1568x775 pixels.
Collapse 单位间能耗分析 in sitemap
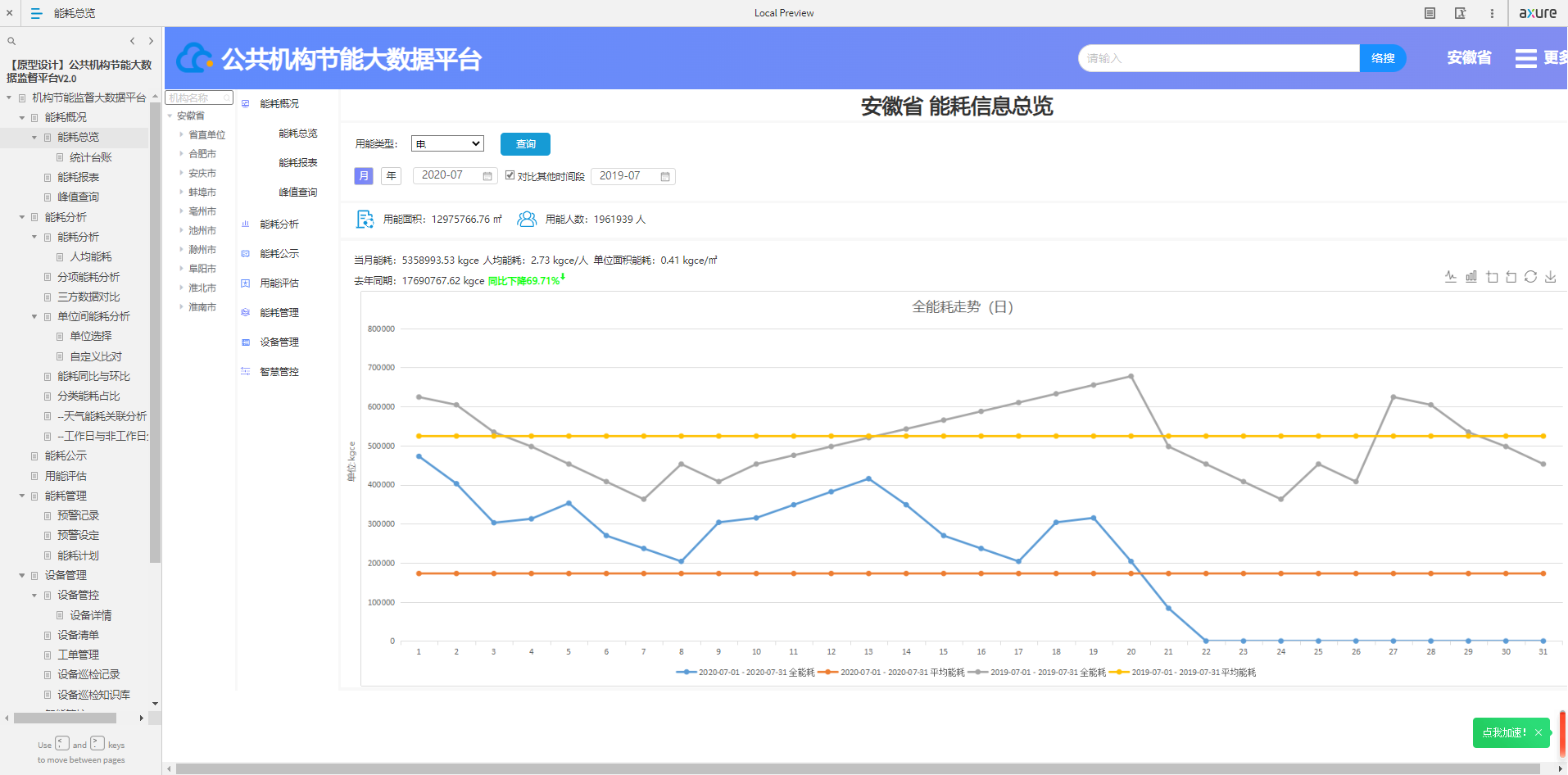click(34, 316)
